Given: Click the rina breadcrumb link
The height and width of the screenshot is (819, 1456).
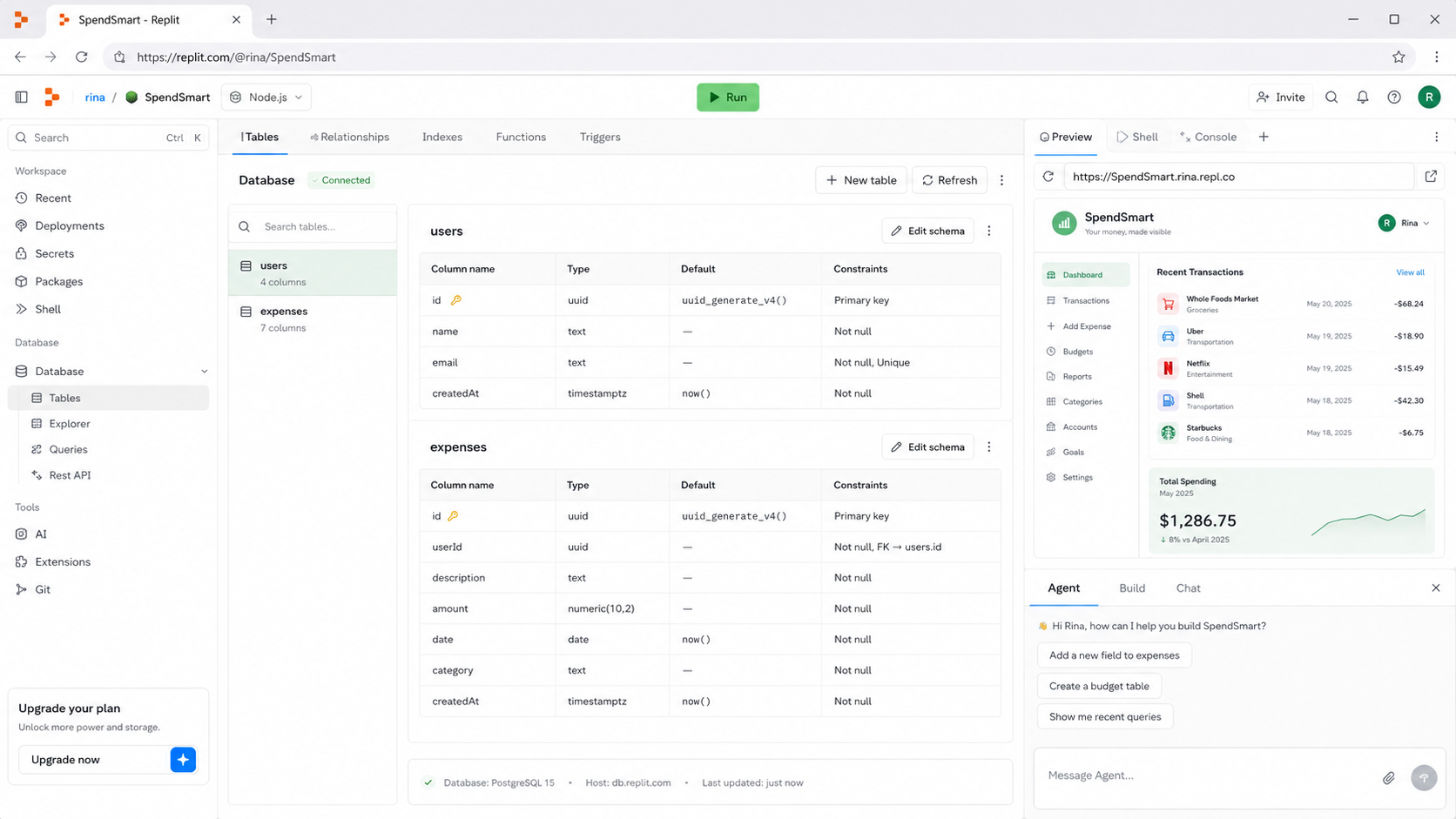Looking at the screenshot, I should click(x=95, y=97).
